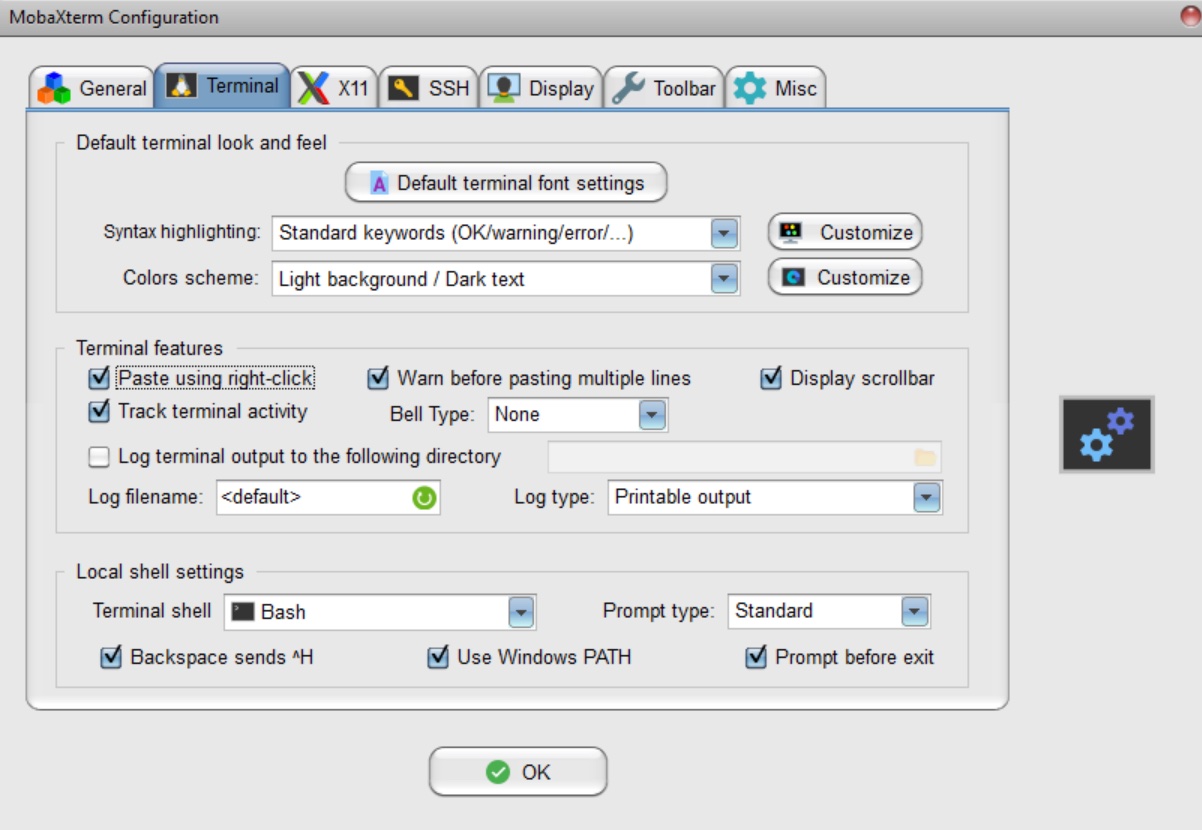Toggle Paste using right-click checkbox
Image resolution: width=1202 pixels, height=830 pixels.
coord(98,378)
